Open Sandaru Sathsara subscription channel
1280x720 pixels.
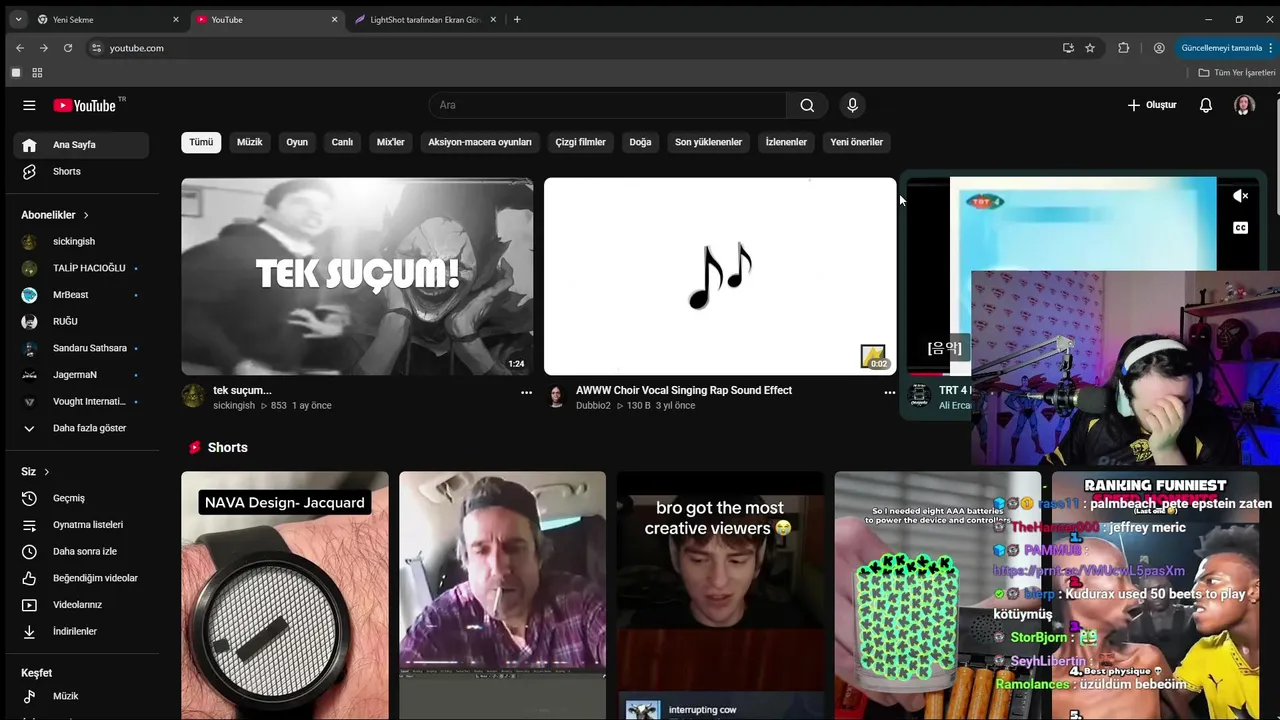(81, 348)
